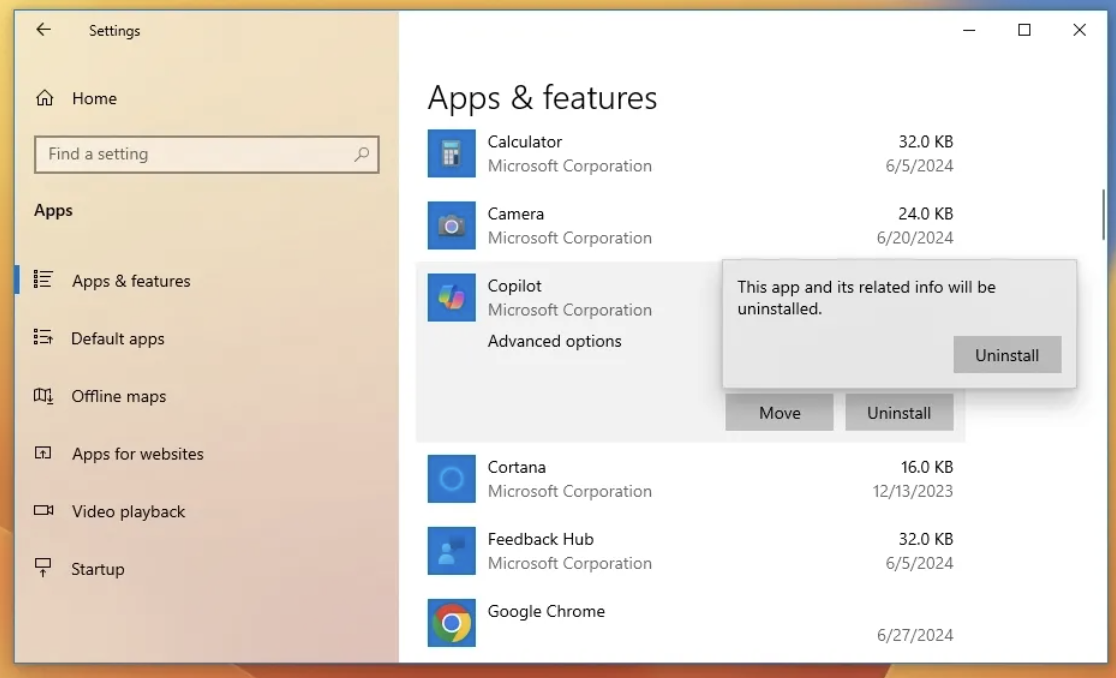Click the Calculator app icon

[451, 154]
